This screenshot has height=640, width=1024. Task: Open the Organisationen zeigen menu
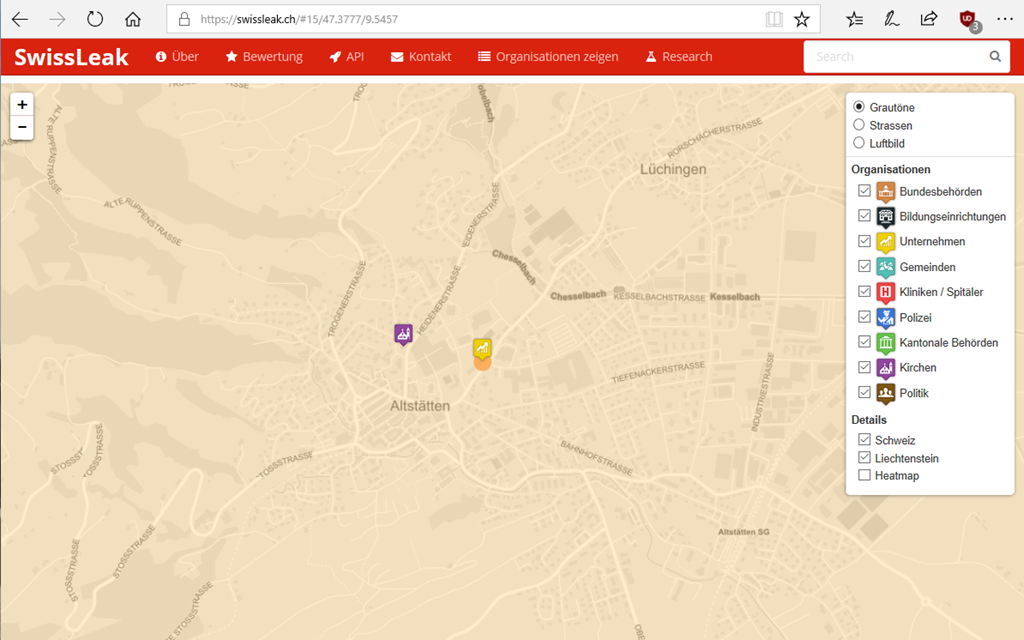pos(548,57)
